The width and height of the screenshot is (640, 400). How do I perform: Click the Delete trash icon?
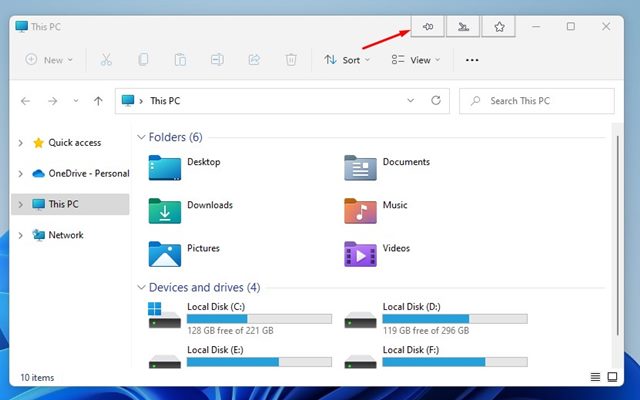coord(291,60)
